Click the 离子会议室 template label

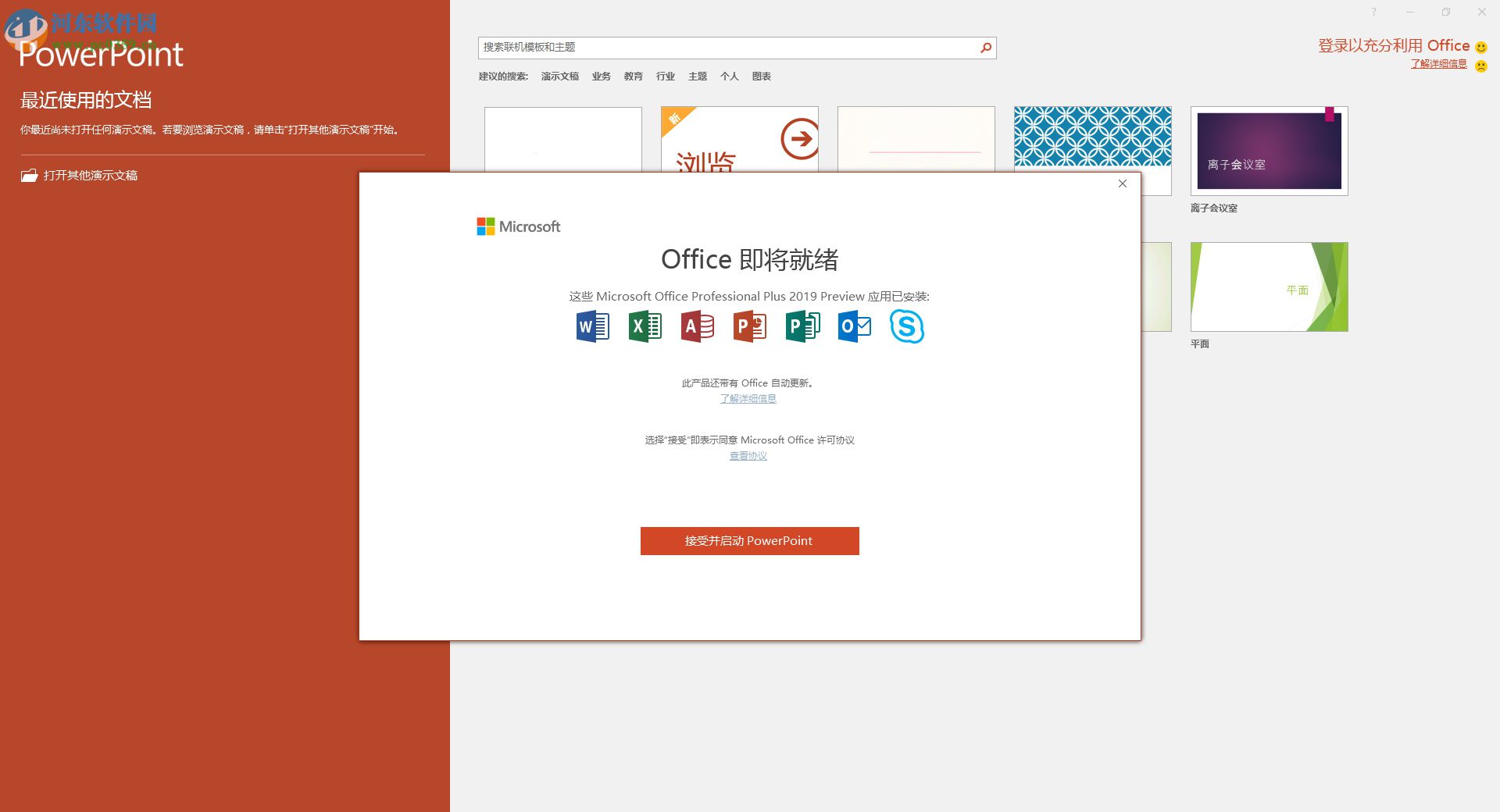[x=1214, y=208]
